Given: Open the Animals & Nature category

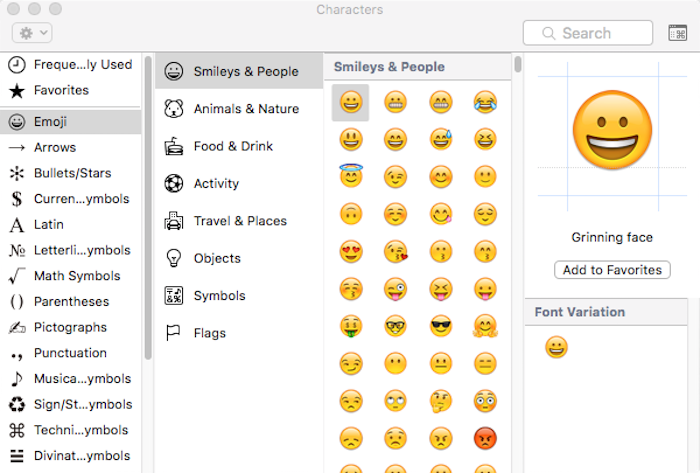Looking at the screenshot, I should [239, 108].
